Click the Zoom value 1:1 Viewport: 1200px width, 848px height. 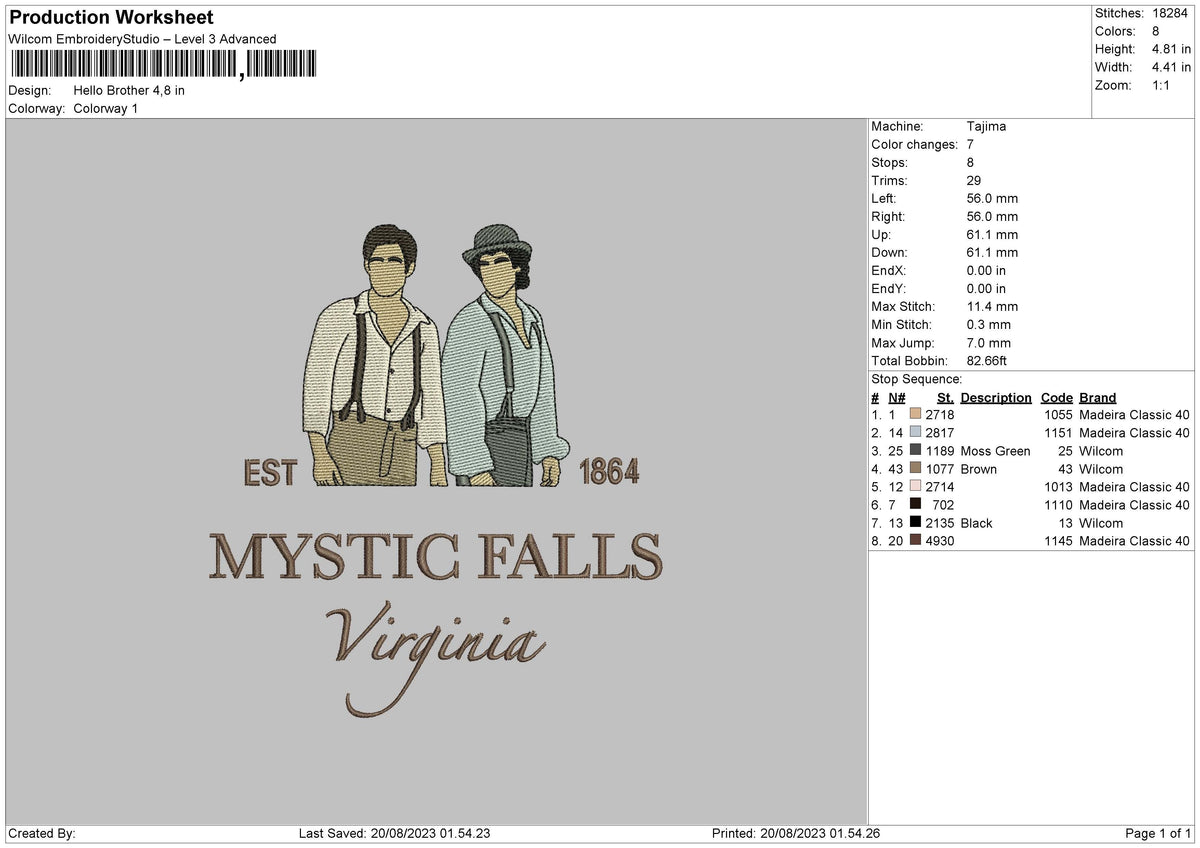(1161, 85)
